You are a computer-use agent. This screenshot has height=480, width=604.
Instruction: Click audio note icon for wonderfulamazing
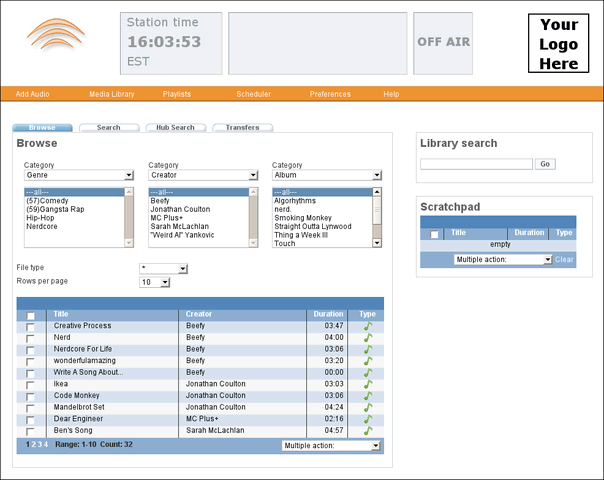368,361
